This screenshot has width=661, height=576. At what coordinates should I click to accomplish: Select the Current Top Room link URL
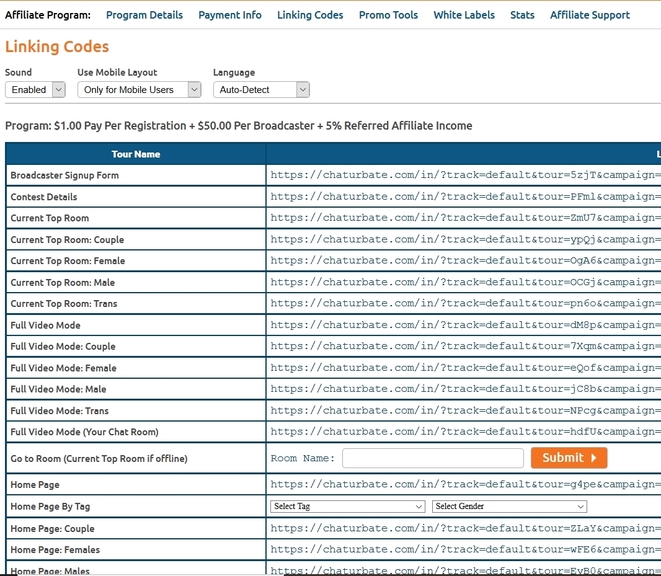[x=465, y=218]
